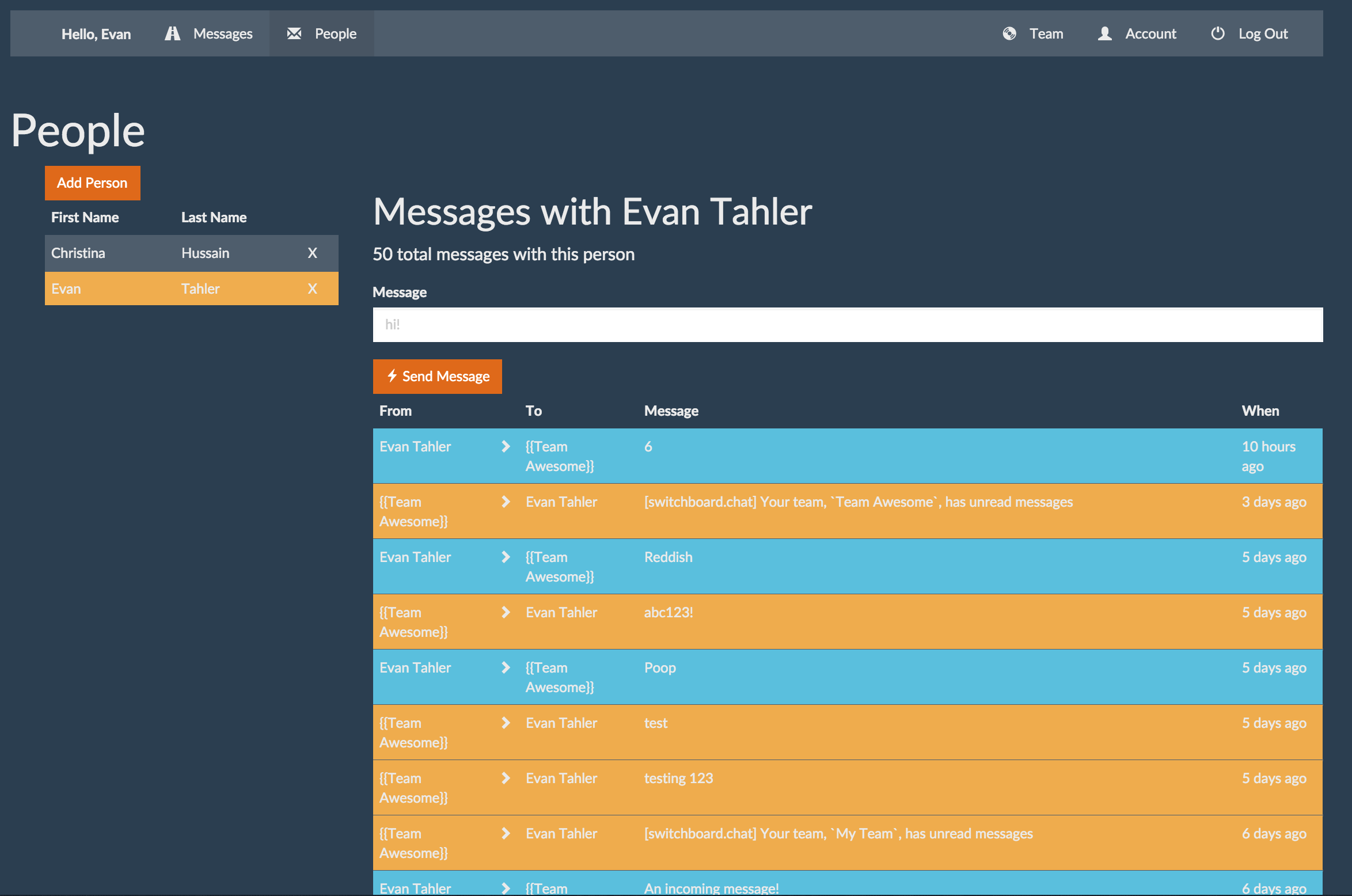Click the arrow in the abc123! message row

point(505,612)
